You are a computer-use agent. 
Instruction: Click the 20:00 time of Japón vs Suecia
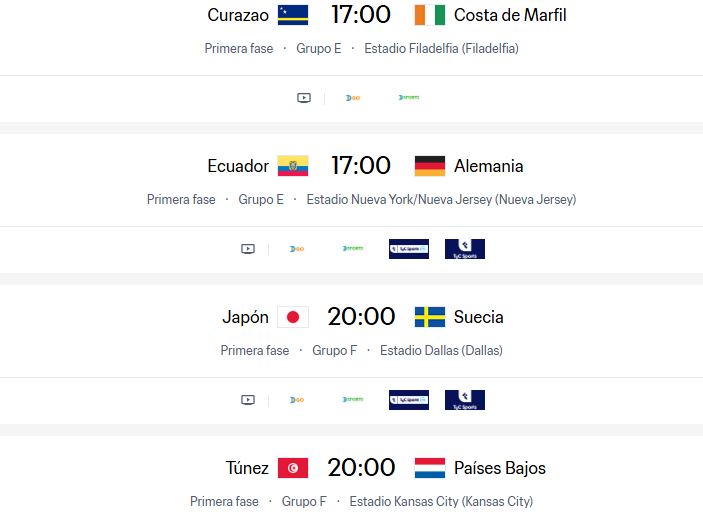pos(361,317)
